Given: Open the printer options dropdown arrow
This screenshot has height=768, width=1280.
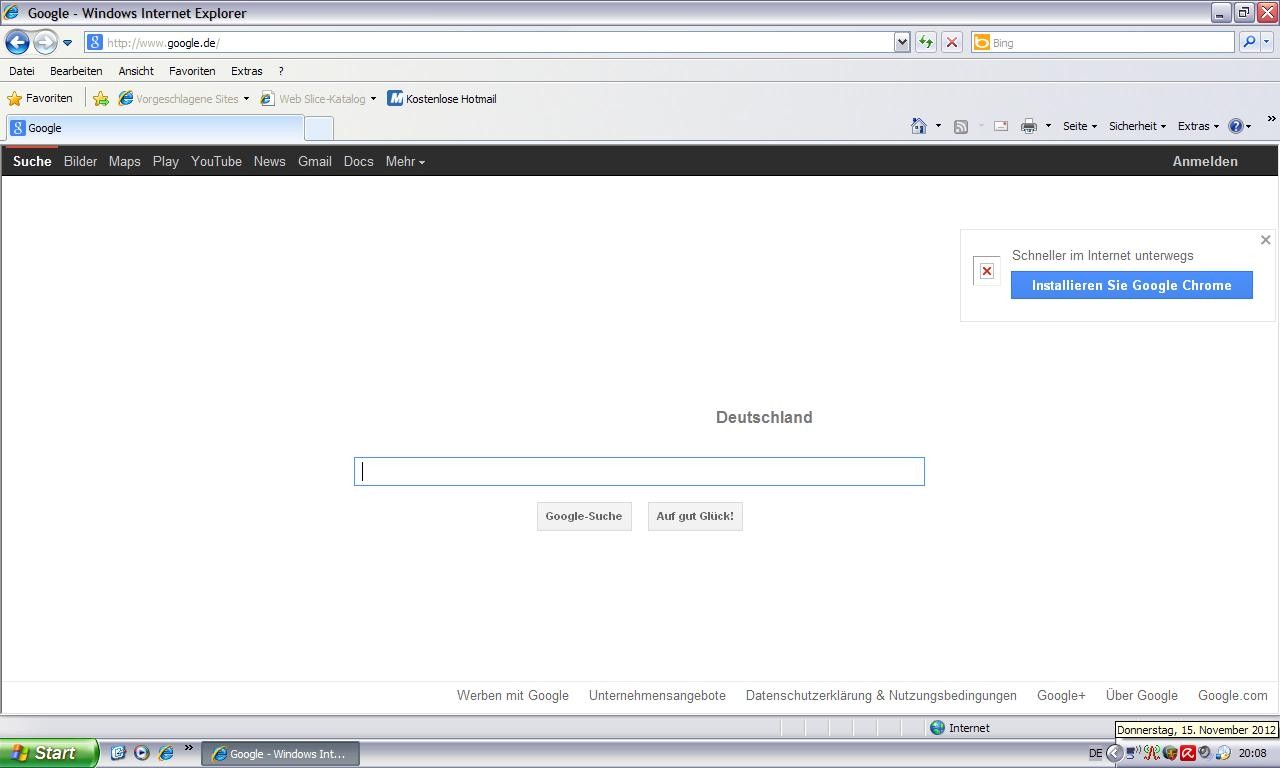Looking at the screenshot, I should coord(1048,126).
